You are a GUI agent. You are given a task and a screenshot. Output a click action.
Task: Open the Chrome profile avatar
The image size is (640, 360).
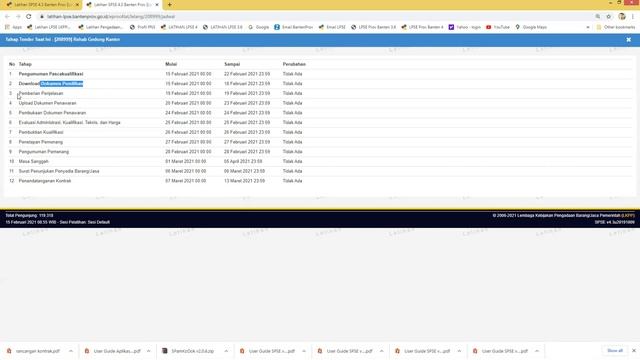coord(622,16)
